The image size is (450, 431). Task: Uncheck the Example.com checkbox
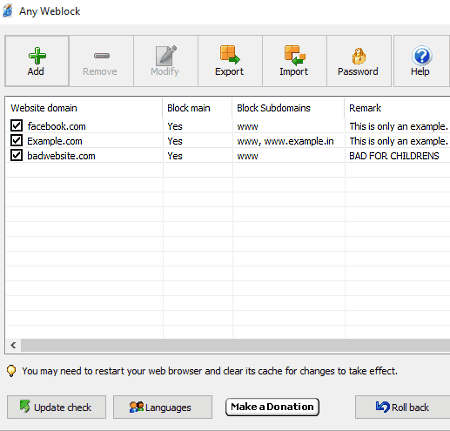tap(16, 140)
